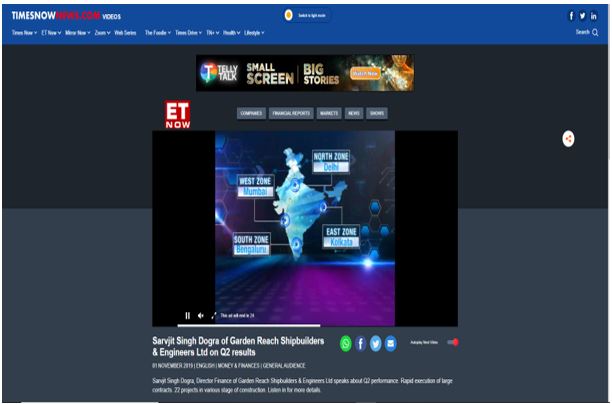Share the video on WhatsApp

pos(346,343)
